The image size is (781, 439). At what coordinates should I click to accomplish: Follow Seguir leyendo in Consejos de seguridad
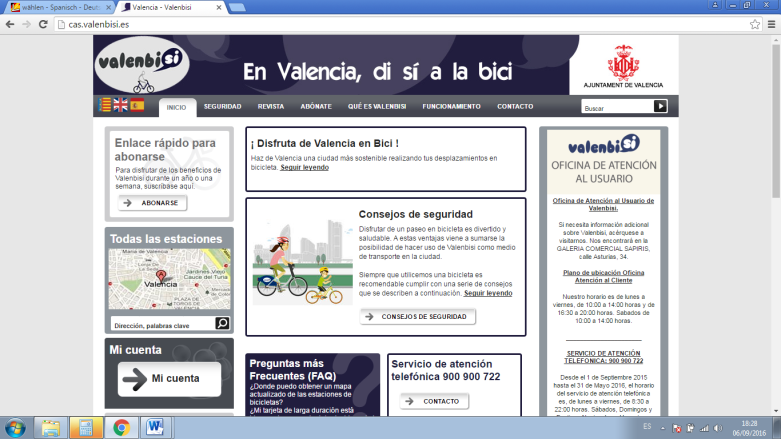488,293
